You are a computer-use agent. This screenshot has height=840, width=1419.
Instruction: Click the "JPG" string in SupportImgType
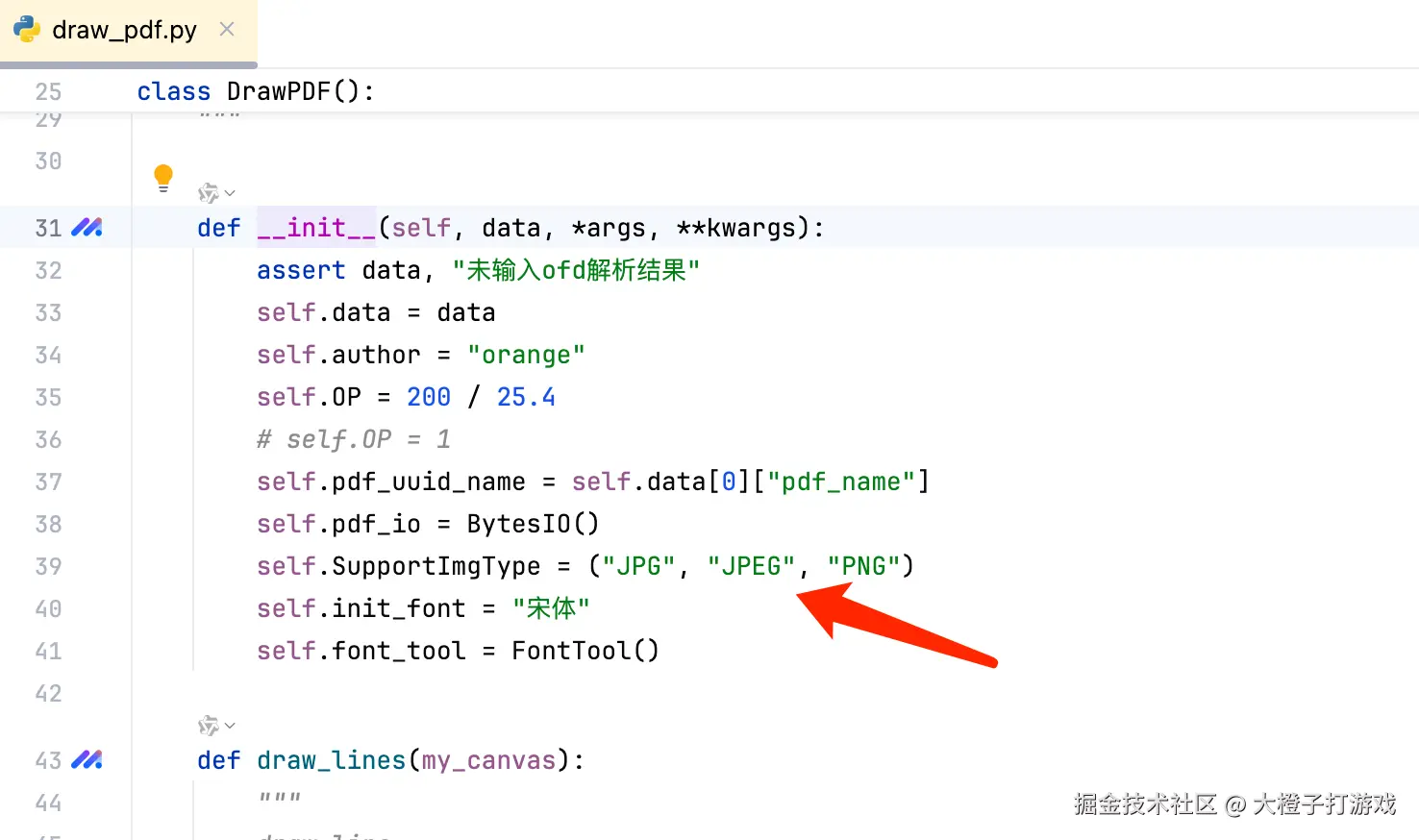(x=638, y=566)
